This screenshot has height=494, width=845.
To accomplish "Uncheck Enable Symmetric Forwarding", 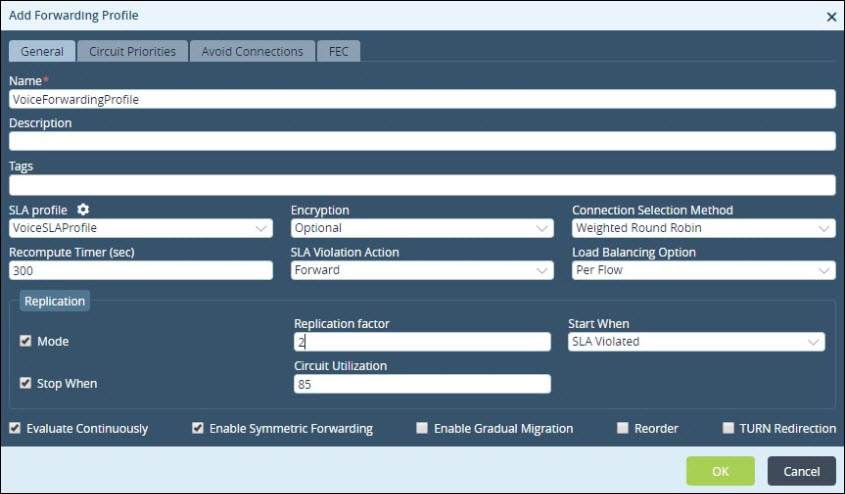I will pos(198,428).
